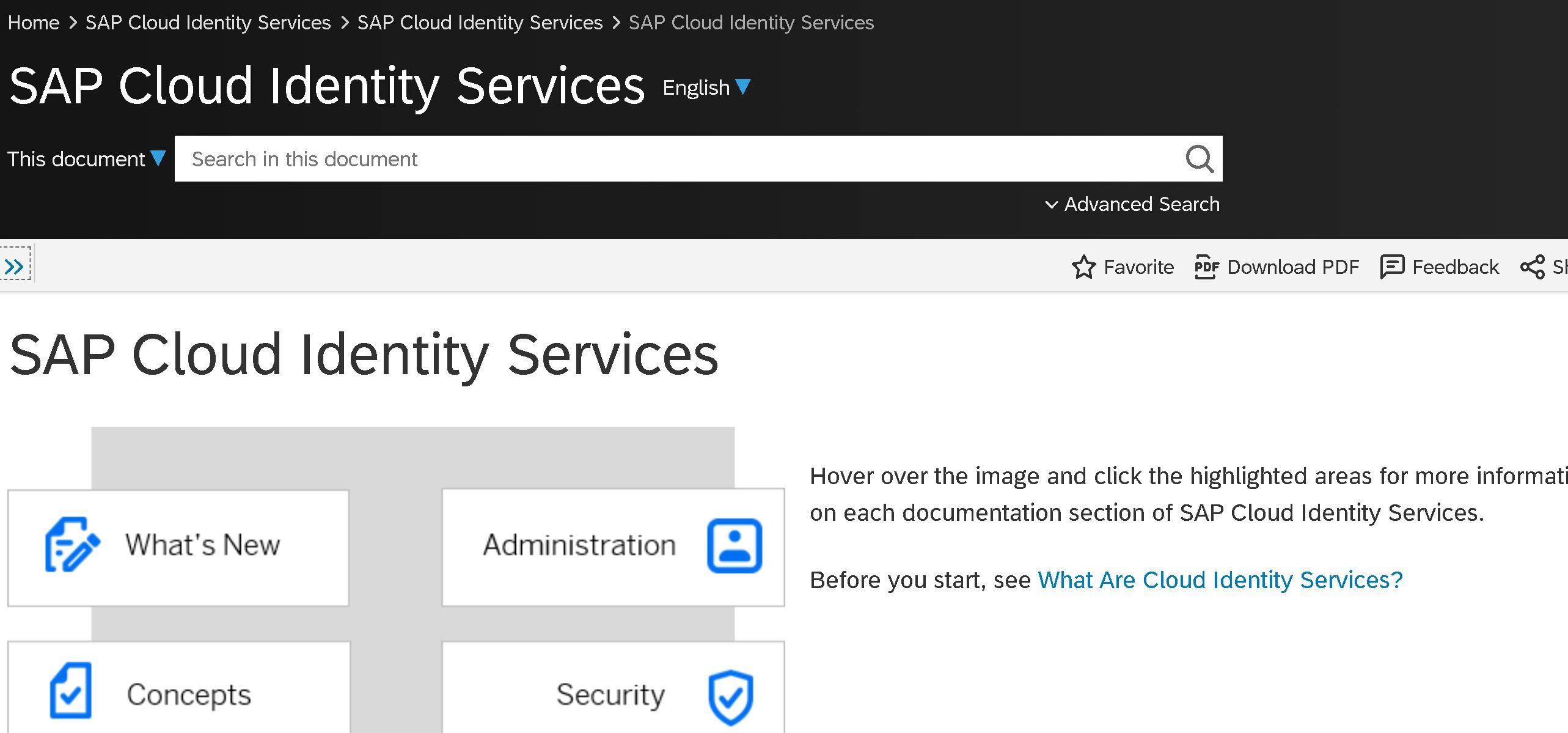
Task: Click the Administration person icon
Action: click(x=735, y=545)
